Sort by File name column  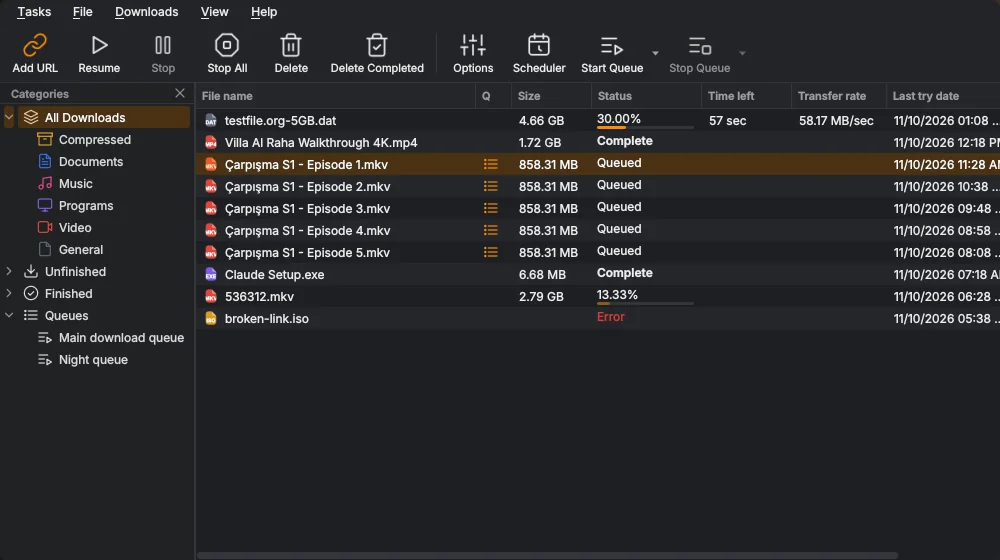(x=335, y=96)
